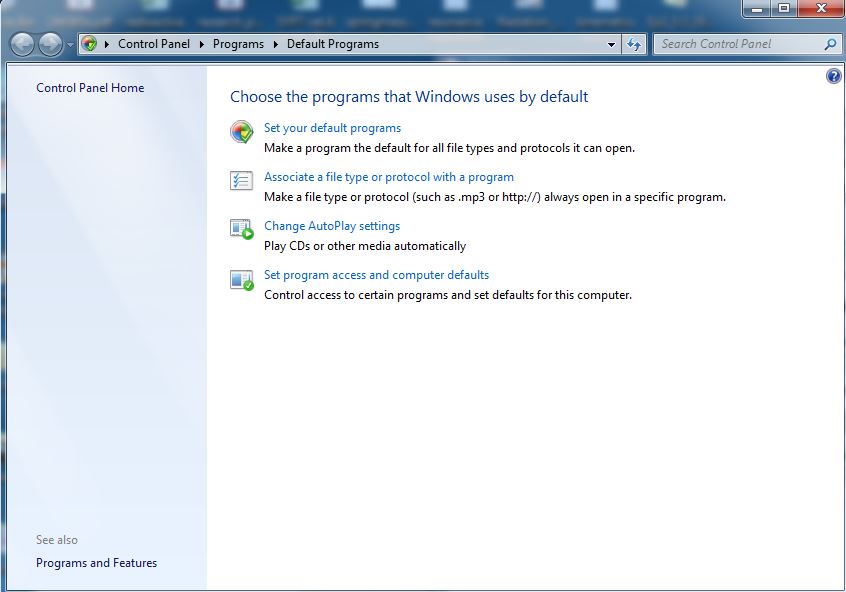846x592 pixels.
Task: Open Set your default programs link
Action: click(x=332, y=128)
